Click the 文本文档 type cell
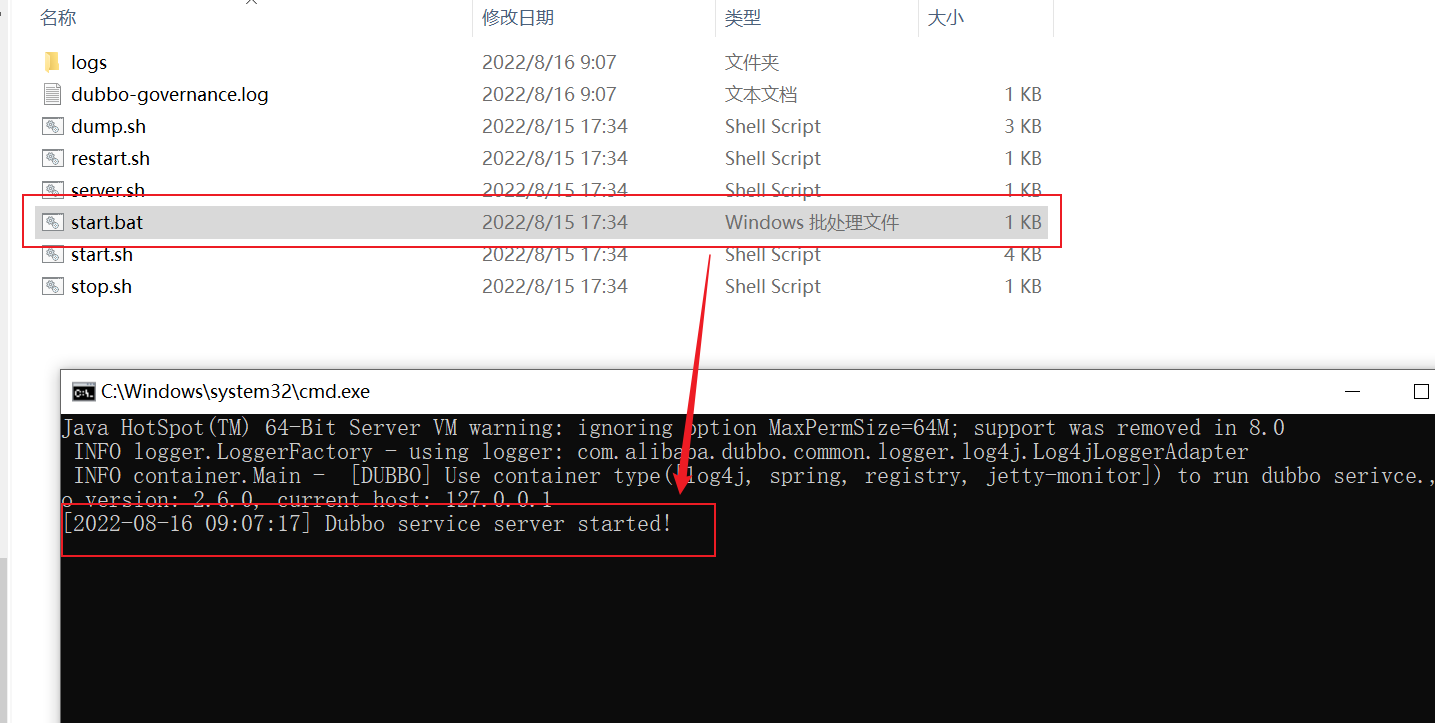This screenshot has width=1435, height=723. (x=761, y=94)
